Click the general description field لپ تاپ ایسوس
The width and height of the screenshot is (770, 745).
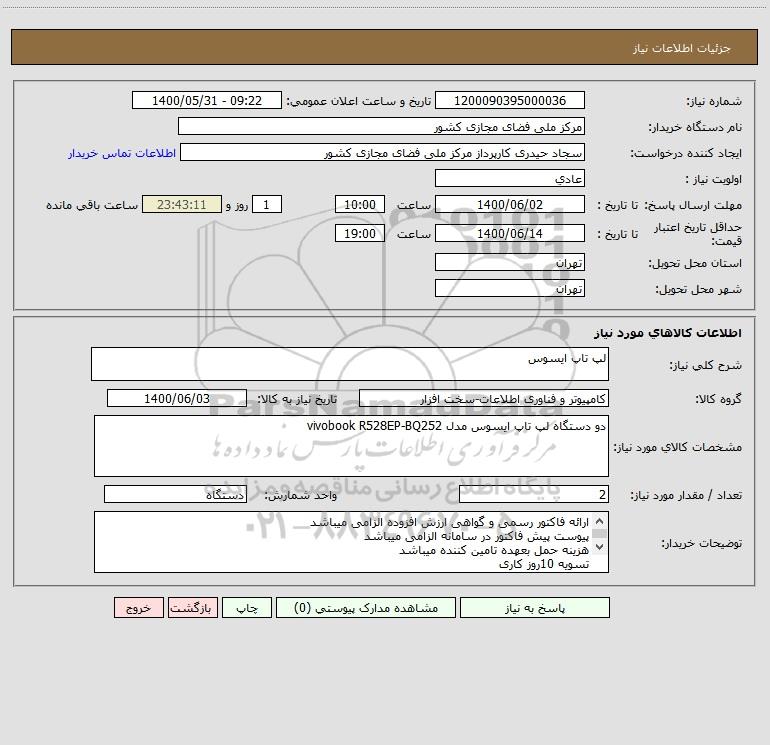pos(350,364)
